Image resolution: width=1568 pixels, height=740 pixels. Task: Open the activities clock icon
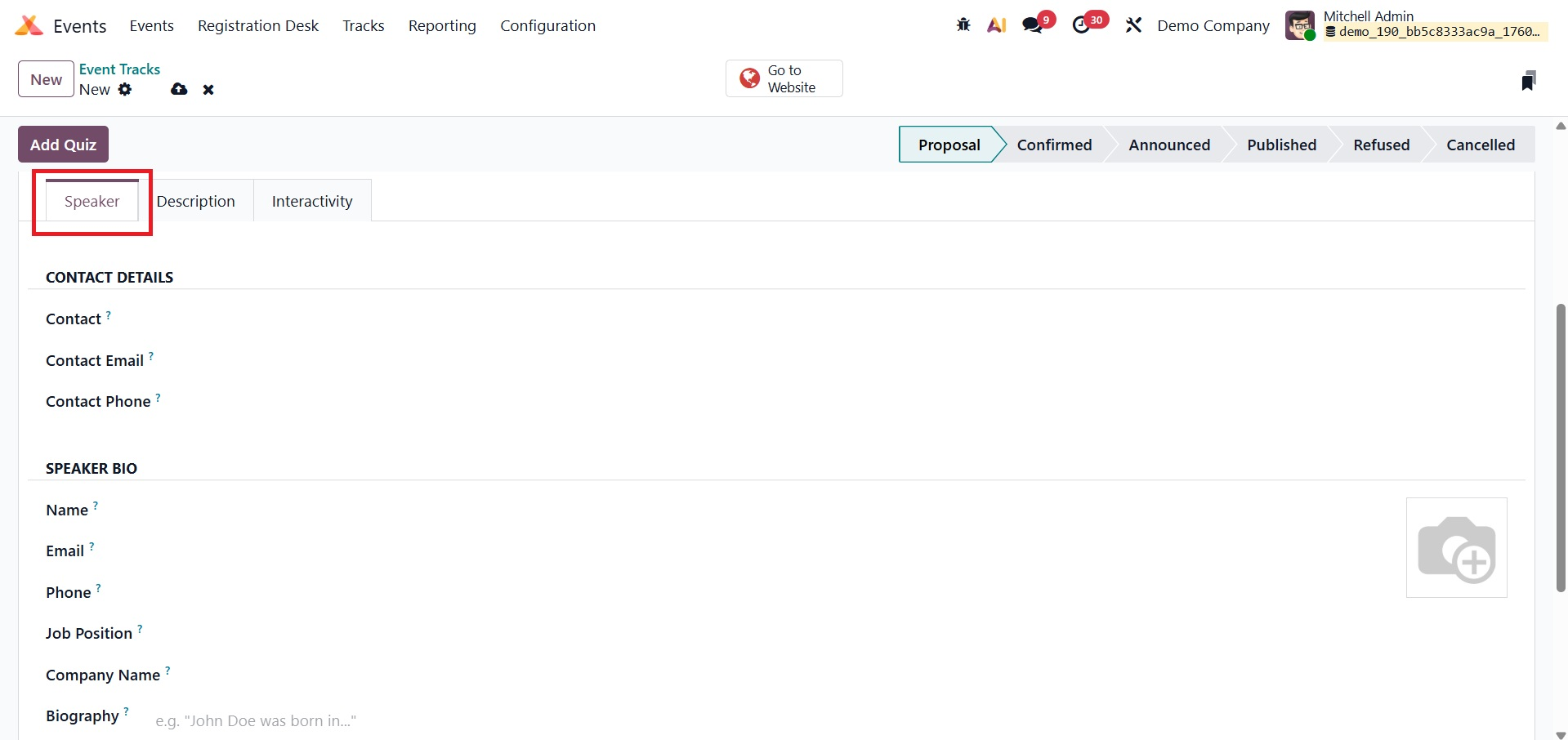point(1083,25)
